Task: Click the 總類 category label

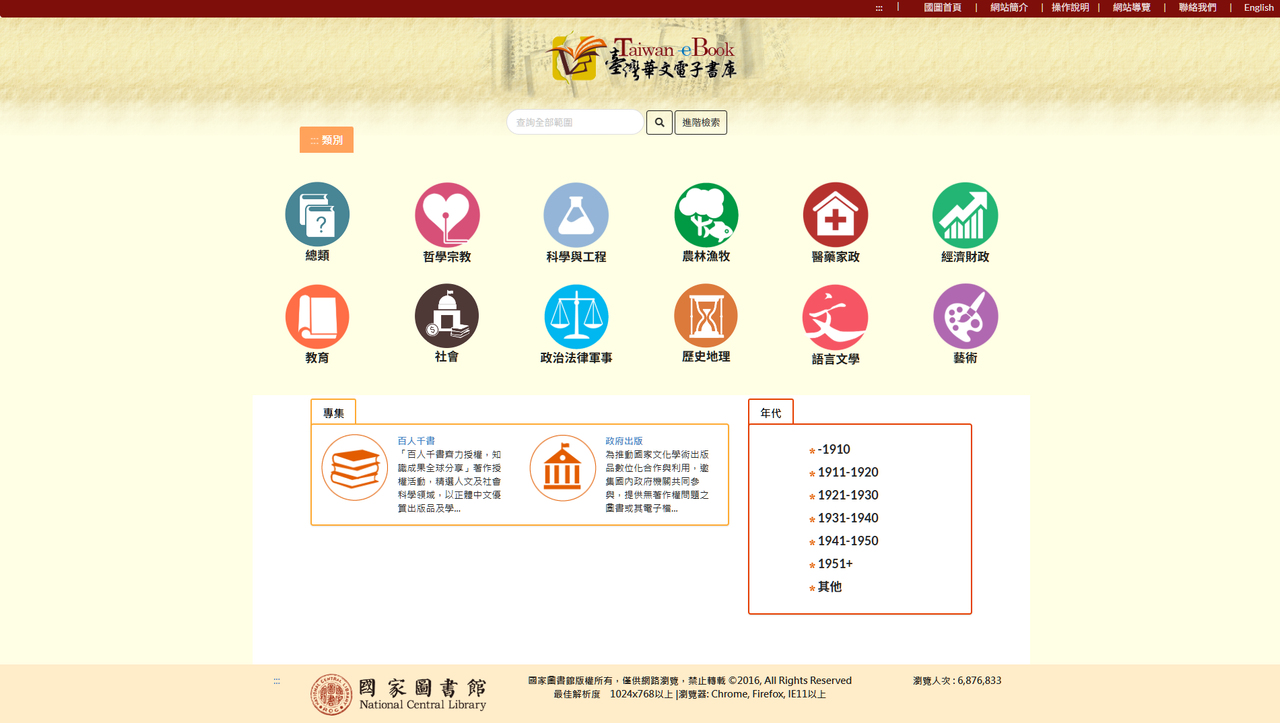Action: (317, 256)
